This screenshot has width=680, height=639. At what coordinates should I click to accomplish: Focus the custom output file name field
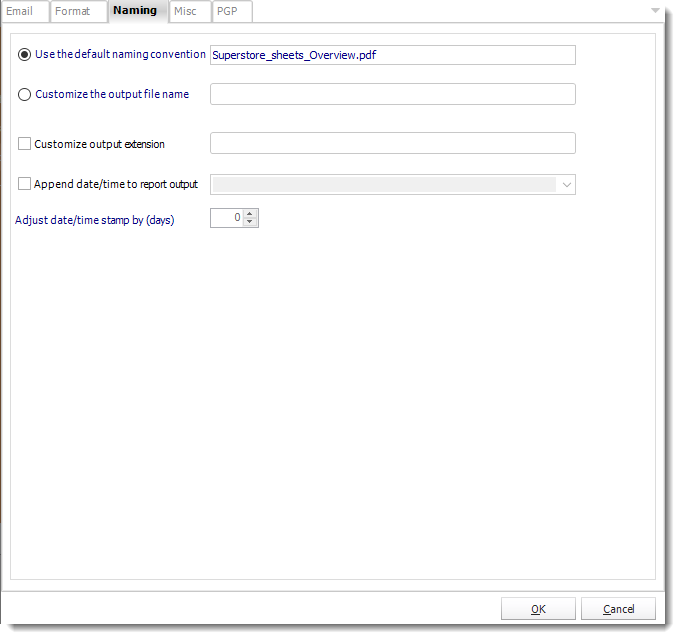pyautogui.click(x=392, y=94)
